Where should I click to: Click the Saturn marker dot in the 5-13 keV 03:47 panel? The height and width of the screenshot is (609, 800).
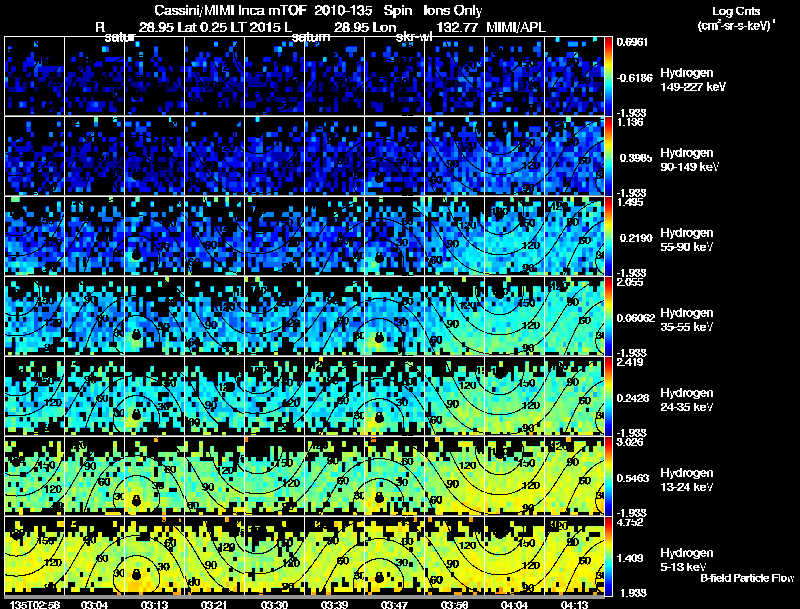379,577
